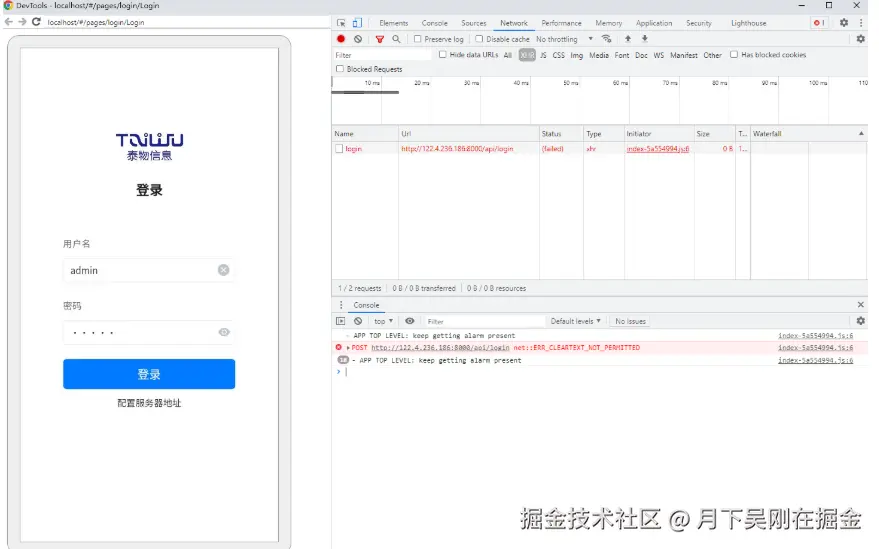
Task: Sort by the Waterfall column arrow
Action: coord(861,133)
